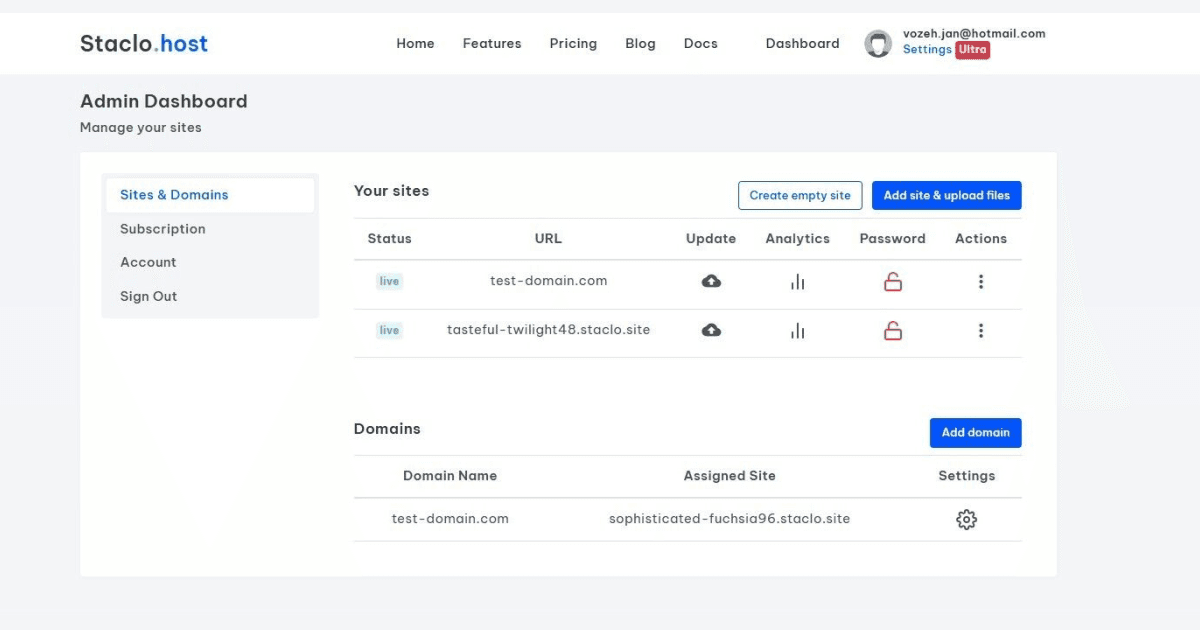Viewport: 1200px width, 630px height.
Task: Open actions menu for tasteful-twilight48.staclo.site
Action: point(981,330)
